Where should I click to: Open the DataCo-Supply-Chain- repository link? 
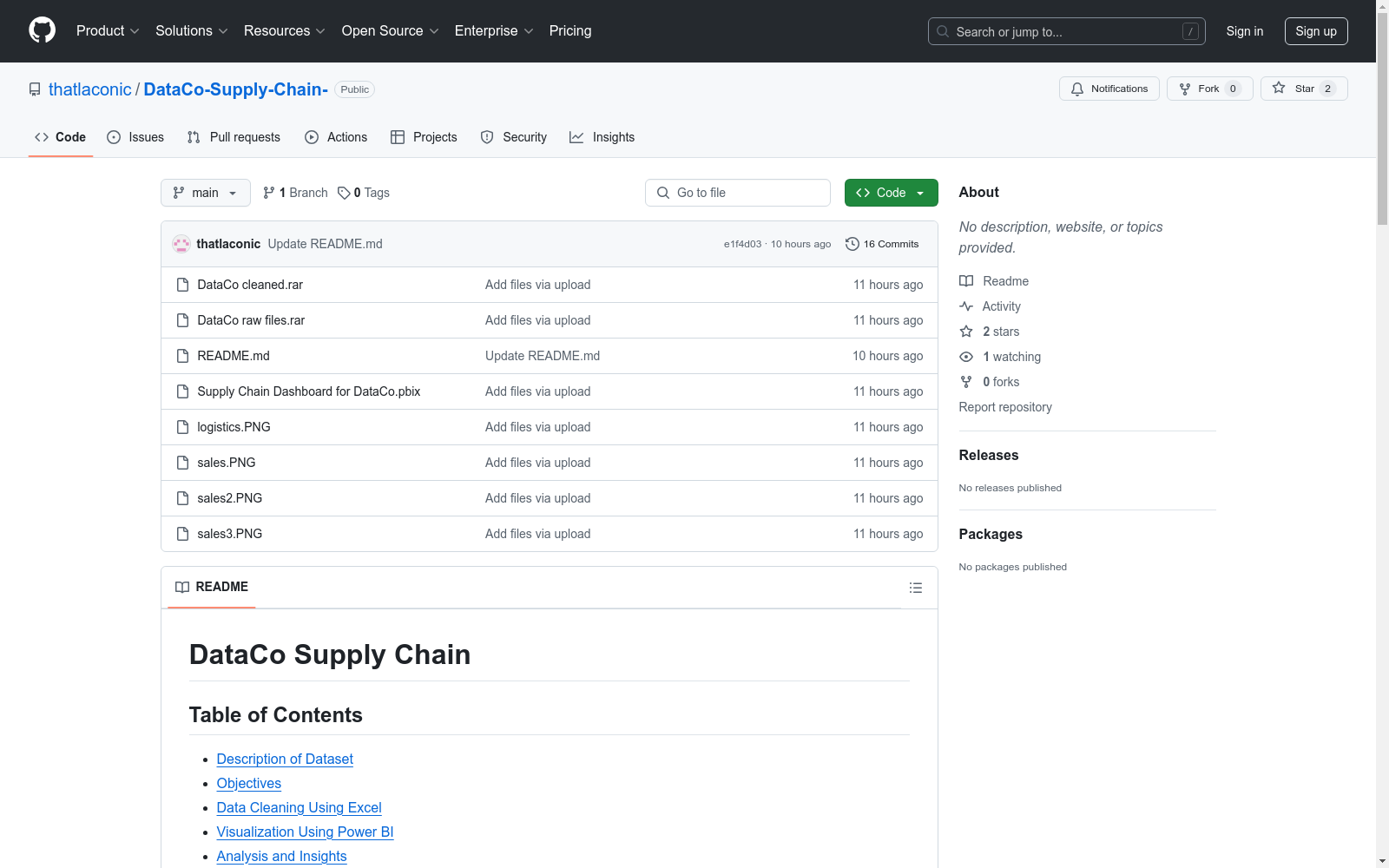coord(236,89)
